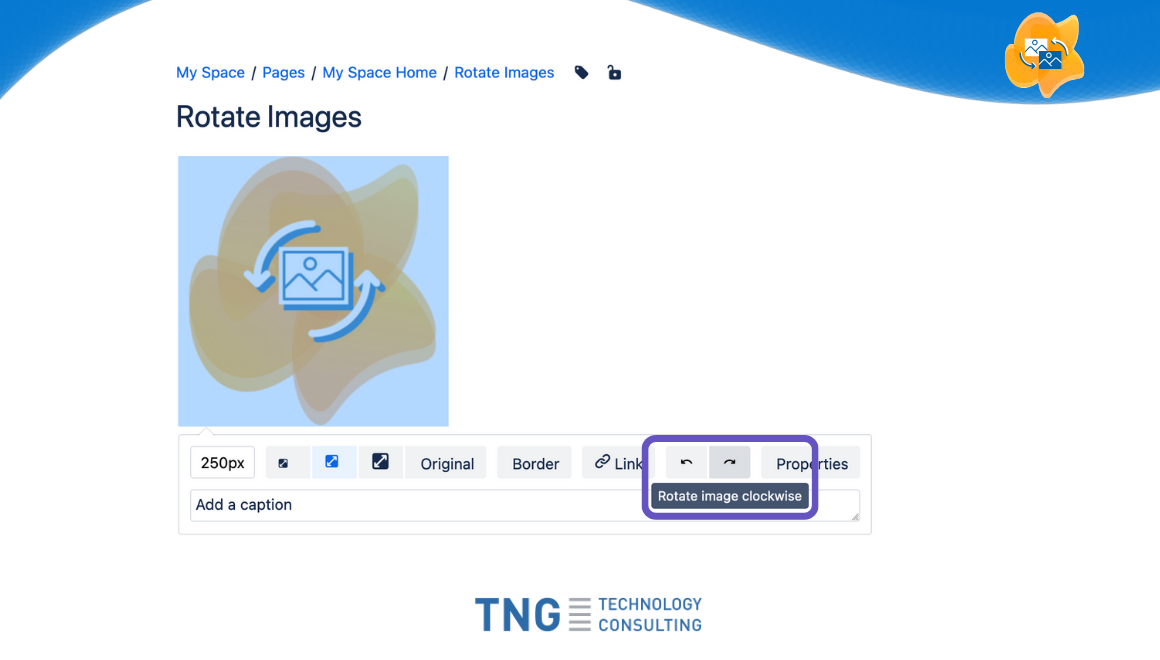This screenshot has width=1160, height=660.
Task: Click the Rotate Images breadcrumb link
Action: 504,72
